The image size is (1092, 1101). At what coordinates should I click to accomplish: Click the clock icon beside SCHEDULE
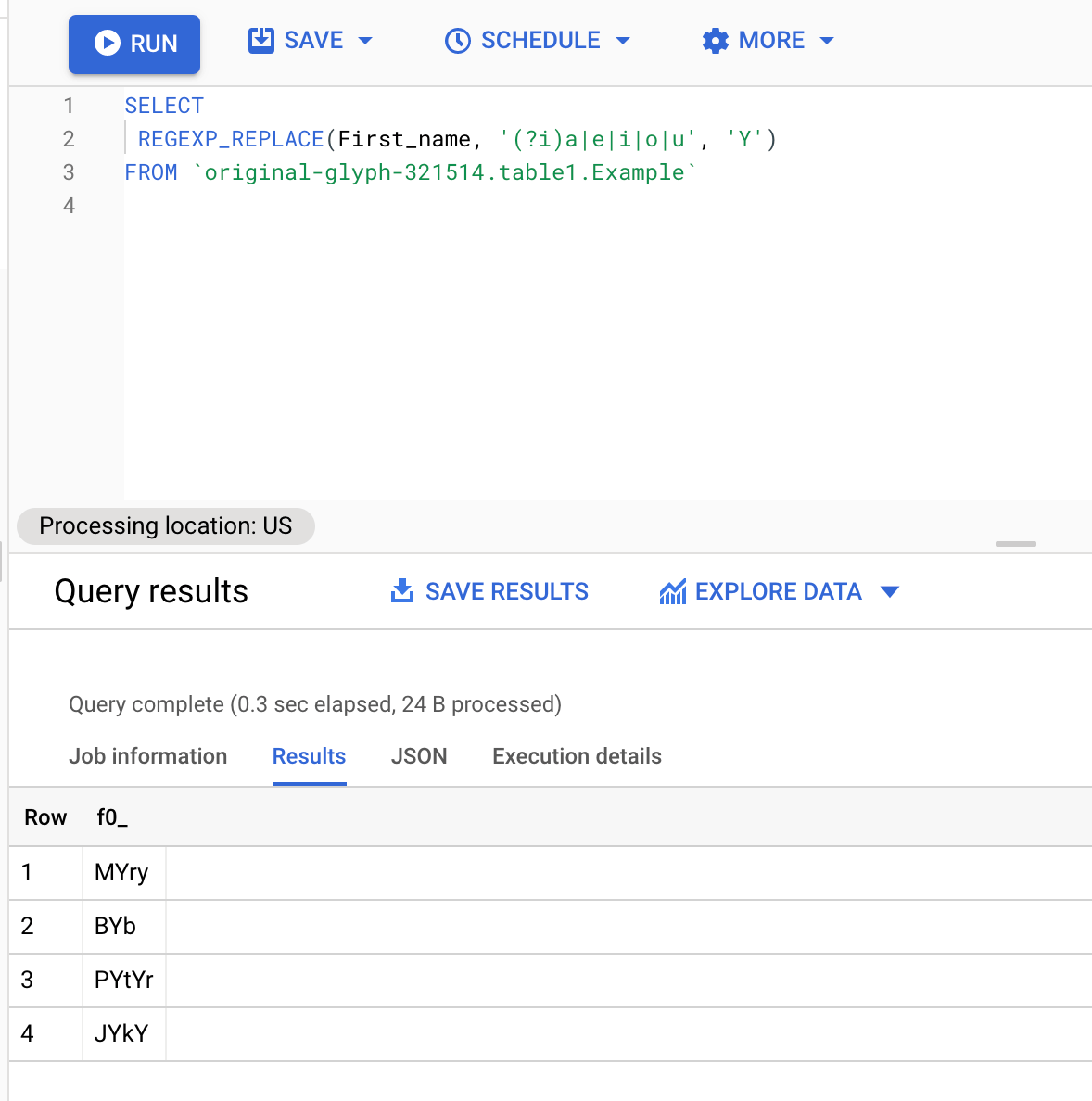(x=457, y=41)
